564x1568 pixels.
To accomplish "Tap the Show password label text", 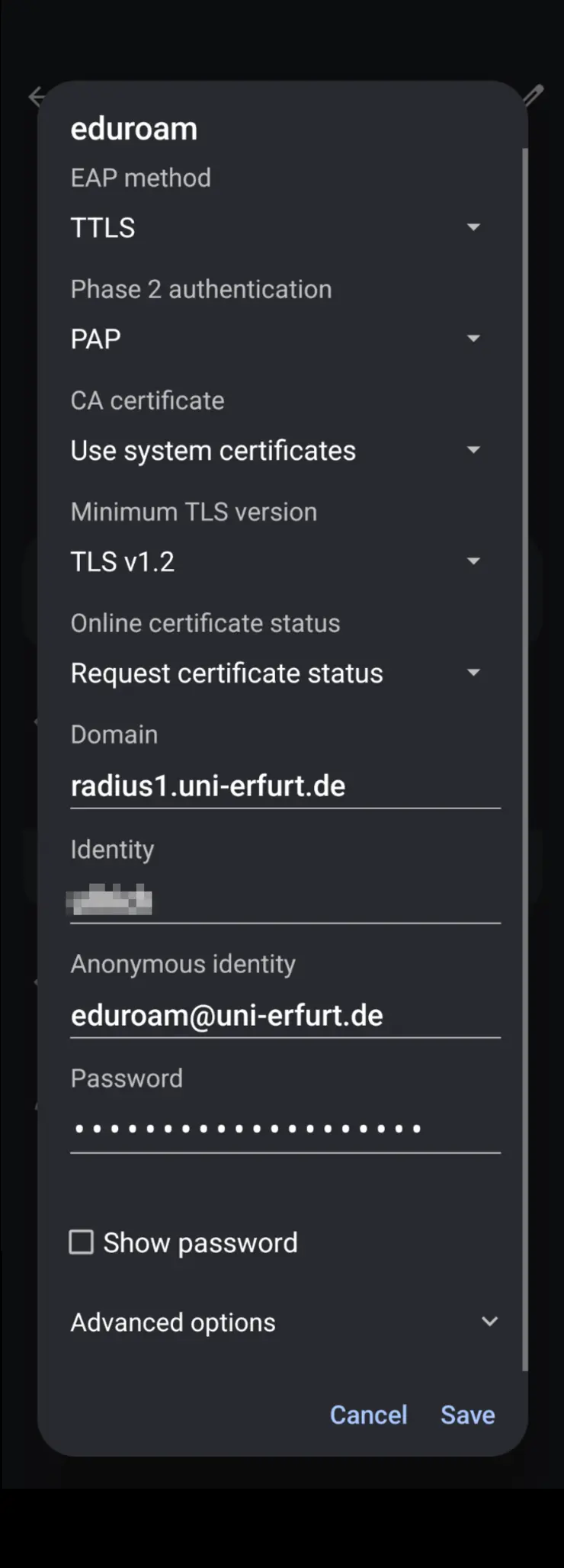I will [x=200, y=1243].
